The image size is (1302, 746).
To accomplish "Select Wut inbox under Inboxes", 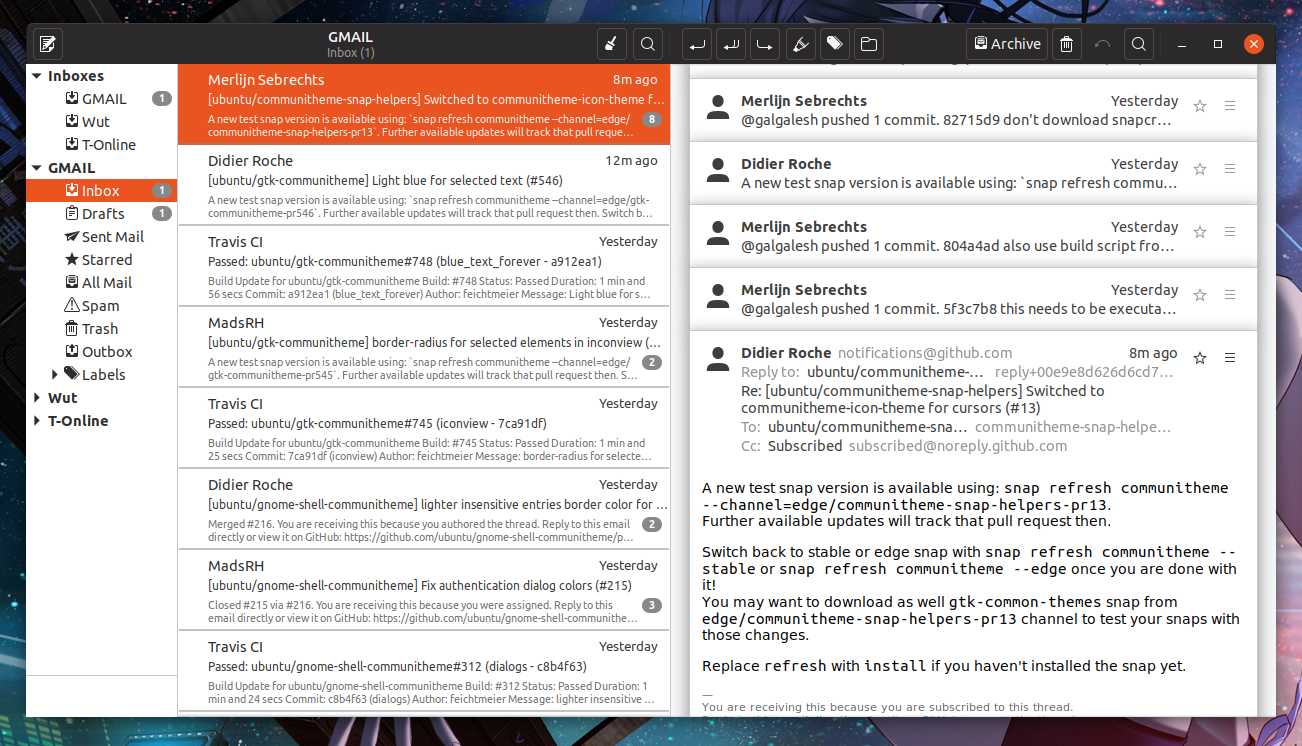I will click(x=101, y=122).
